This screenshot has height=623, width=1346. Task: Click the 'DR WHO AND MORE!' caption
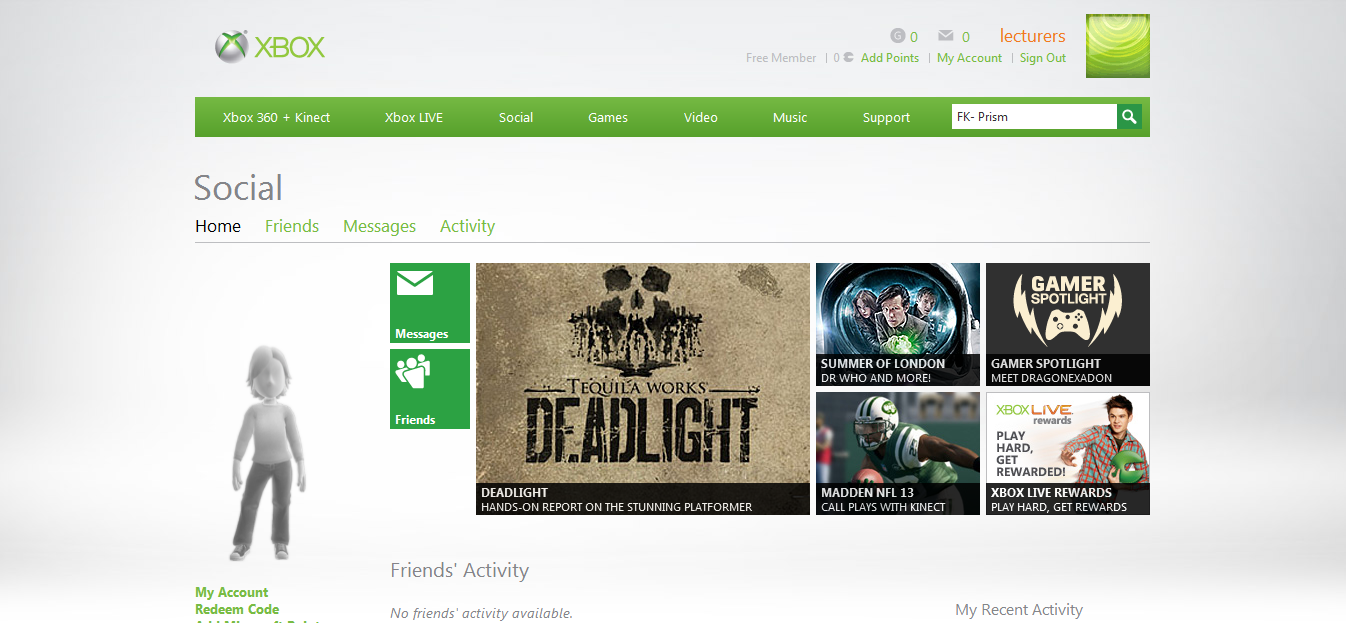[876, 378]
